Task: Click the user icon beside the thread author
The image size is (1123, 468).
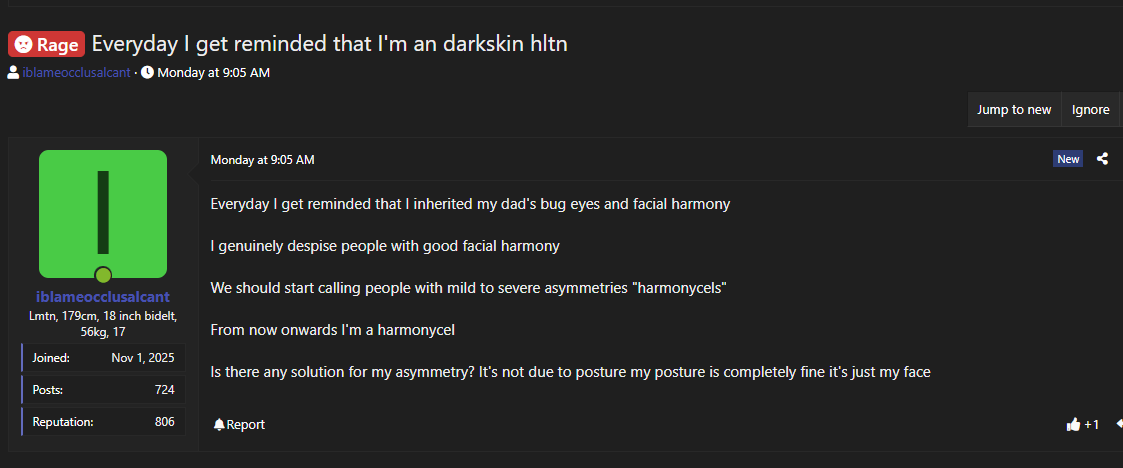Action: tap(13, 72)
